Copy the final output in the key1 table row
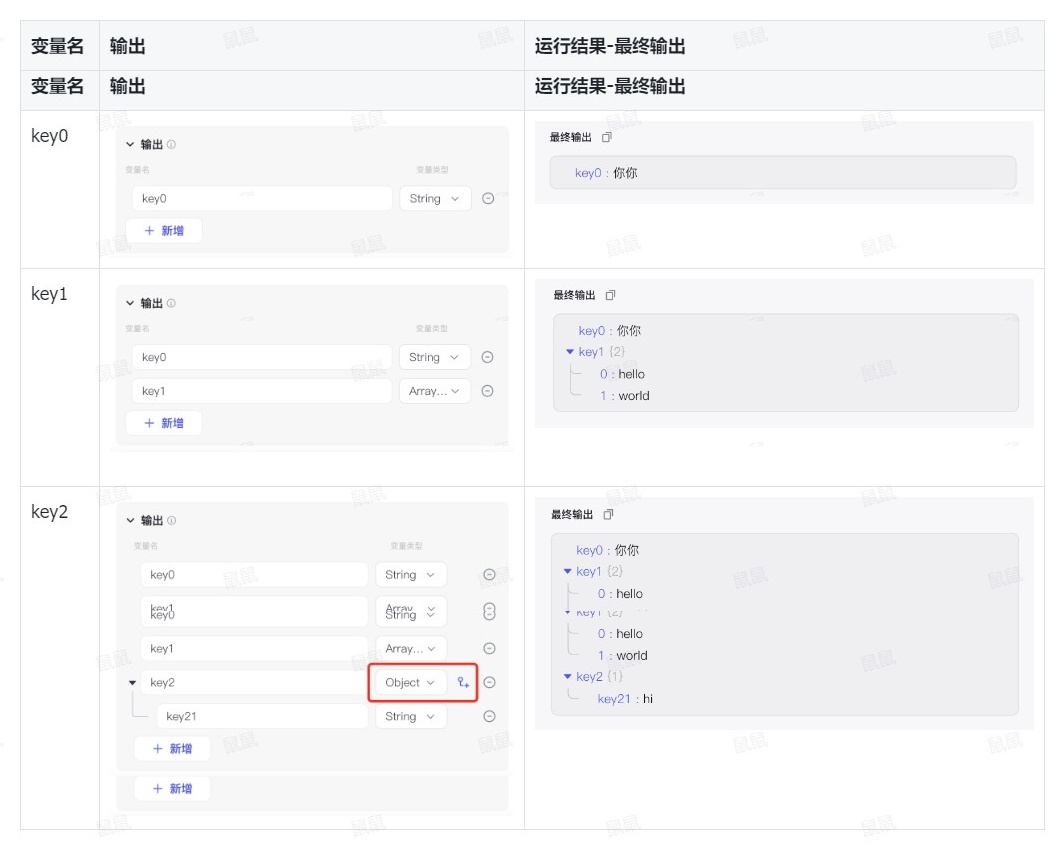The image size is (1064, 845). click(x=610, y=295)
